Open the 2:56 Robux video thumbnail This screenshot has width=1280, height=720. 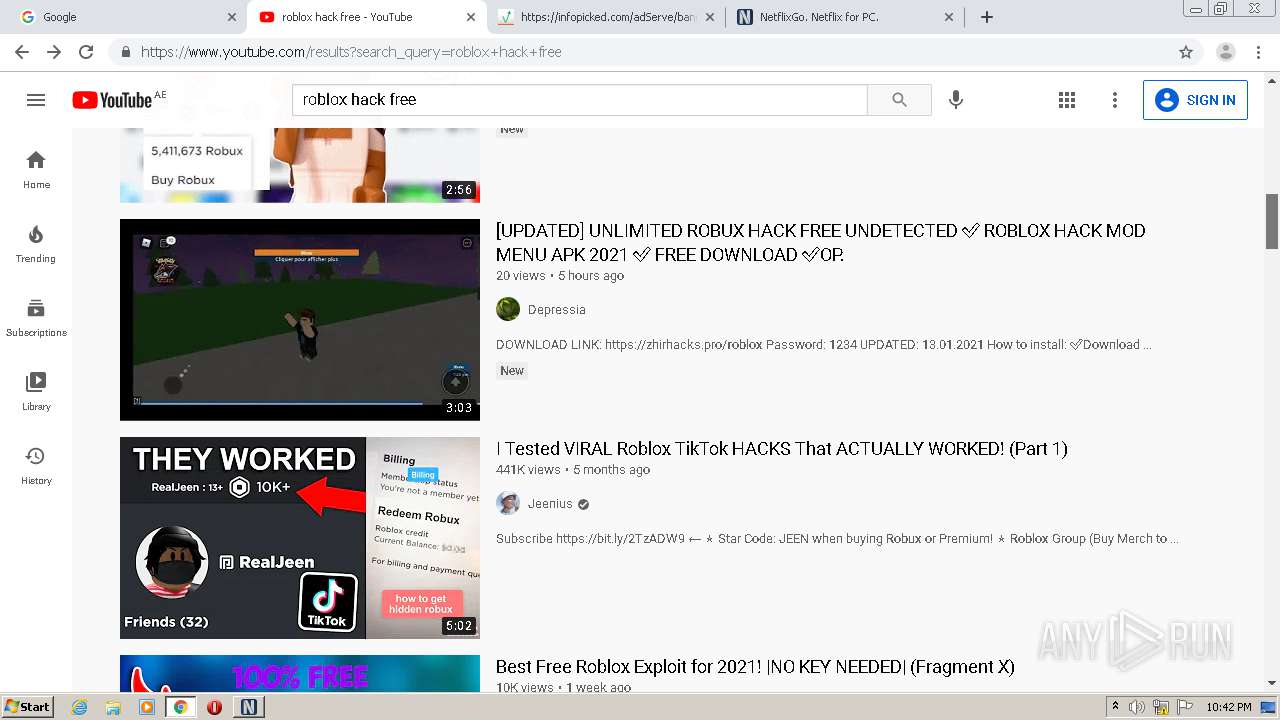click(x=300, y=165)
